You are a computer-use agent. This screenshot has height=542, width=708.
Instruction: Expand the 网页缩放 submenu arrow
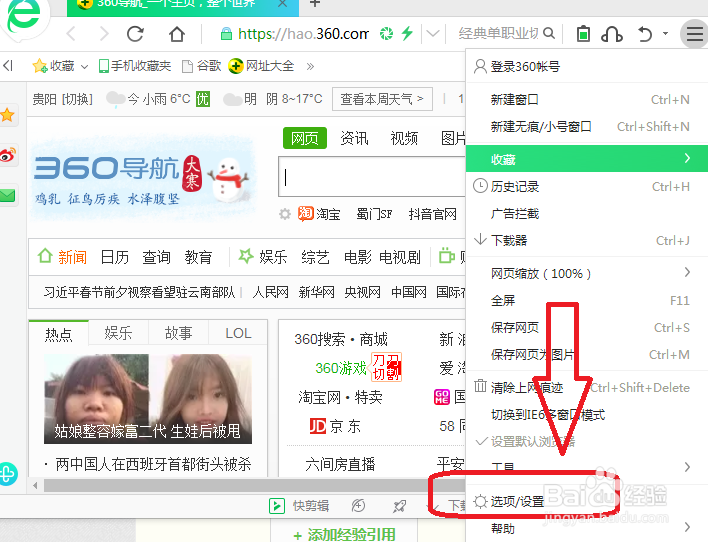tap(687, 272)
